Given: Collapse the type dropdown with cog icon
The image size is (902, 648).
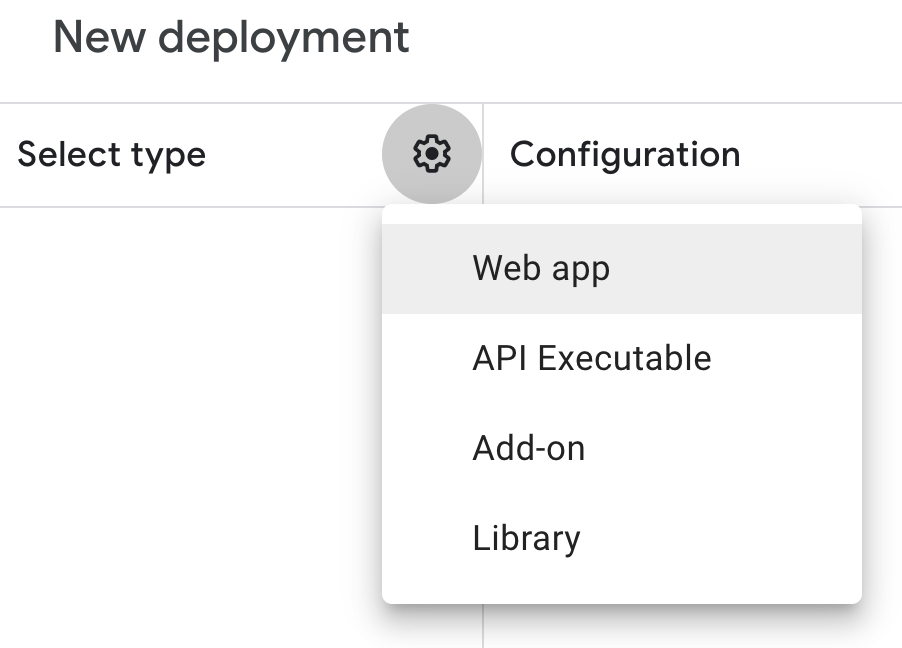Looking at the screenshot, I should click(x=431, y=154).
